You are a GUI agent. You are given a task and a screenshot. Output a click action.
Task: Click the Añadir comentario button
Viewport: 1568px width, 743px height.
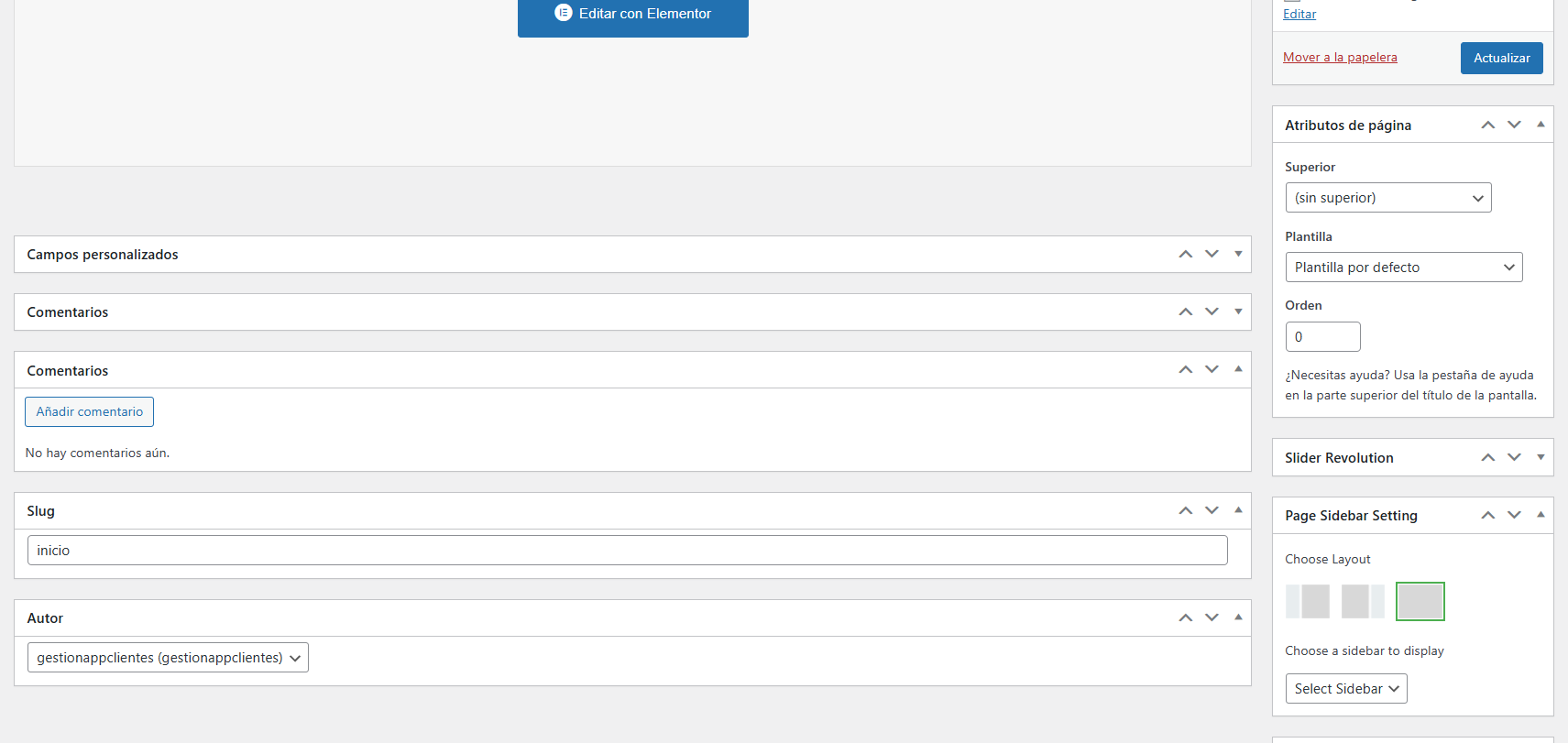(90, 411)
